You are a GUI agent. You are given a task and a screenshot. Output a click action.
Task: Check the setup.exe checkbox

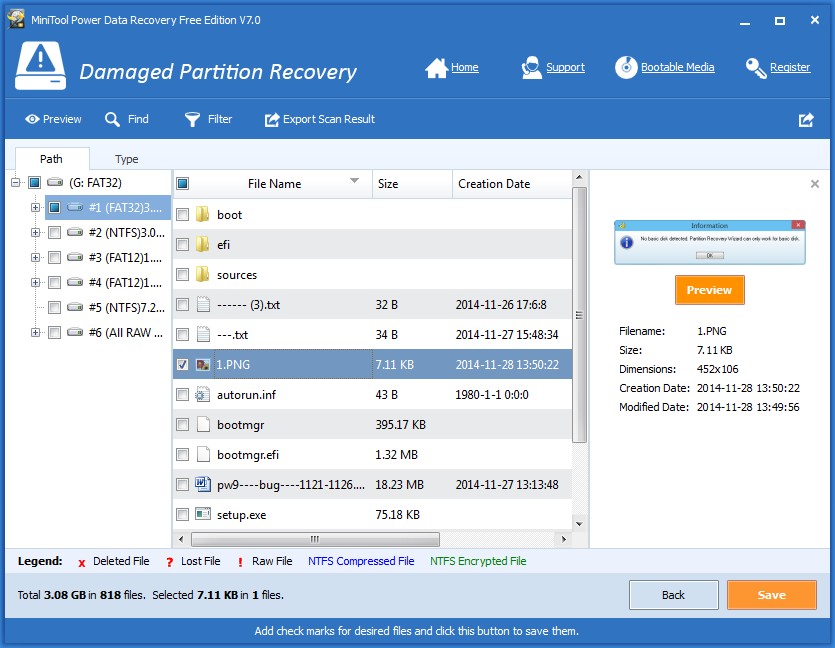click(183, 514)
